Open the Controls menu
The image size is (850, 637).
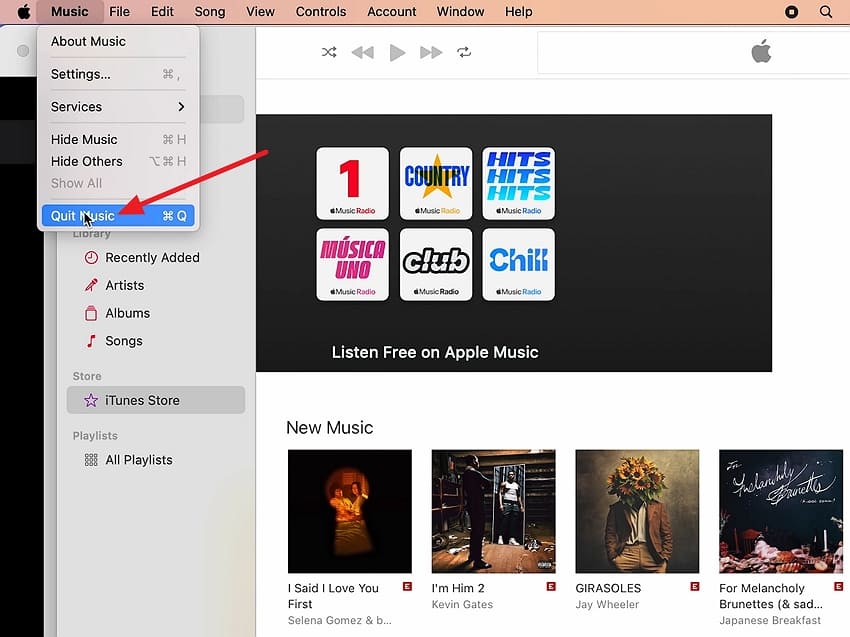pos(321,11)
